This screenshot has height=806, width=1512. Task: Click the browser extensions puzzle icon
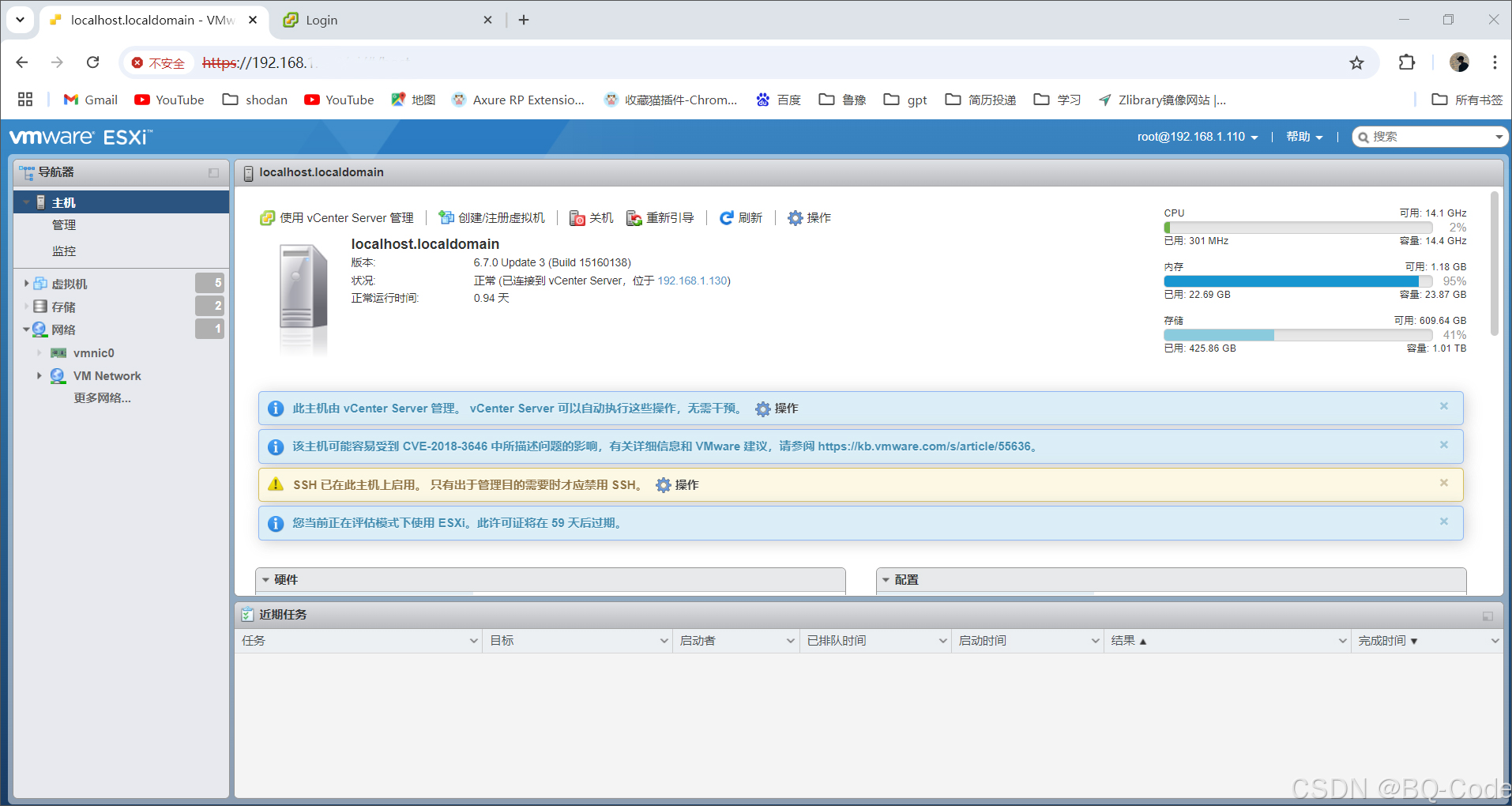tap(1407, 62)
